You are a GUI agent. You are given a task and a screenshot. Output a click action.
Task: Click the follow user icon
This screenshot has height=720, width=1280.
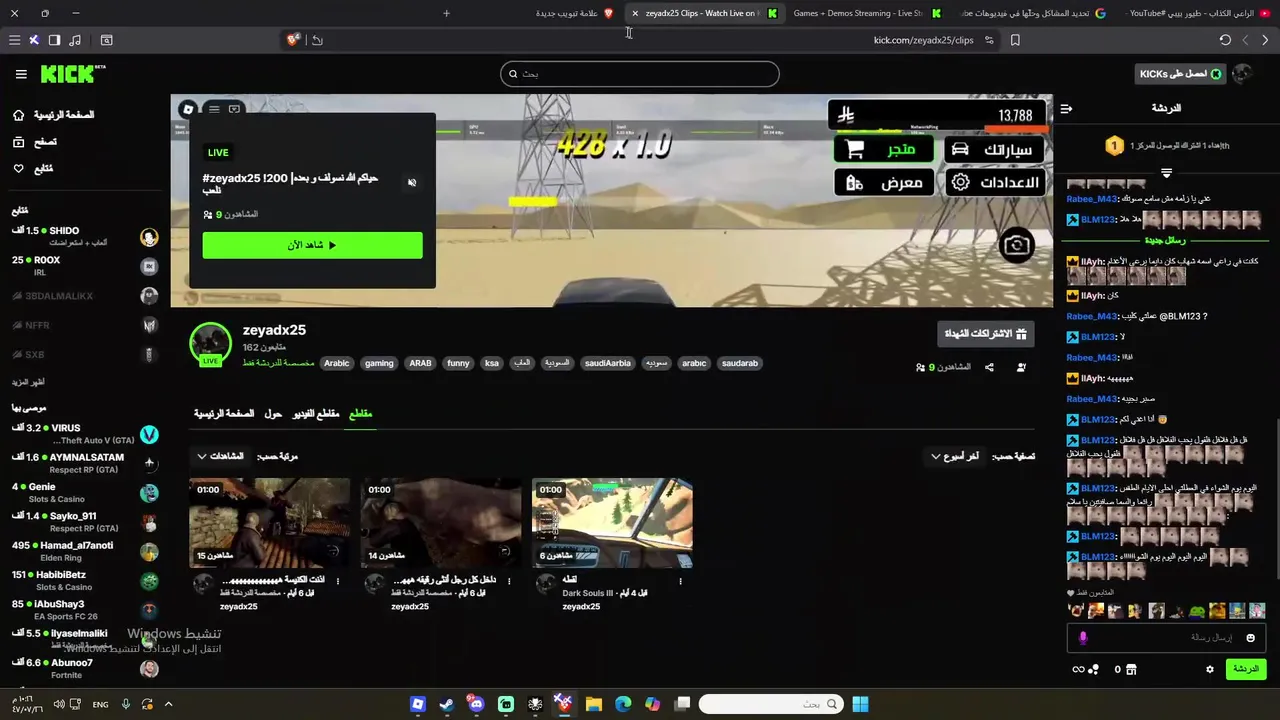coord(1021,367)
